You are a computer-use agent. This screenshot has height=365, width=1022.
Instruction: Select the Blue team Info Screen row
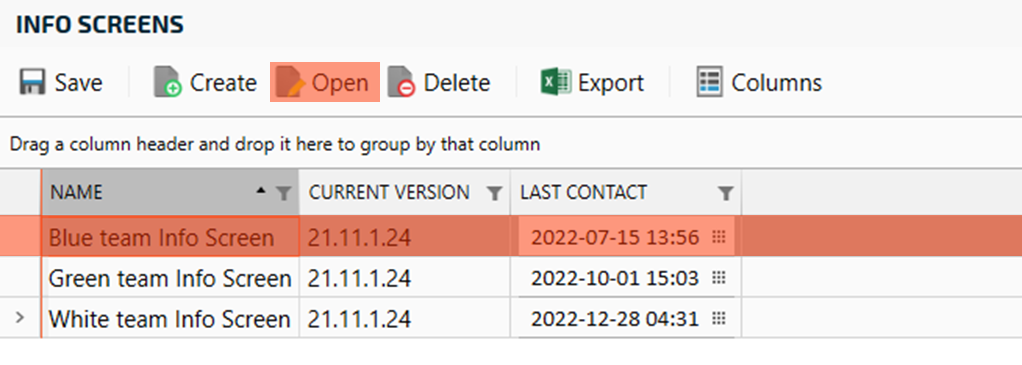click(511, 237)
